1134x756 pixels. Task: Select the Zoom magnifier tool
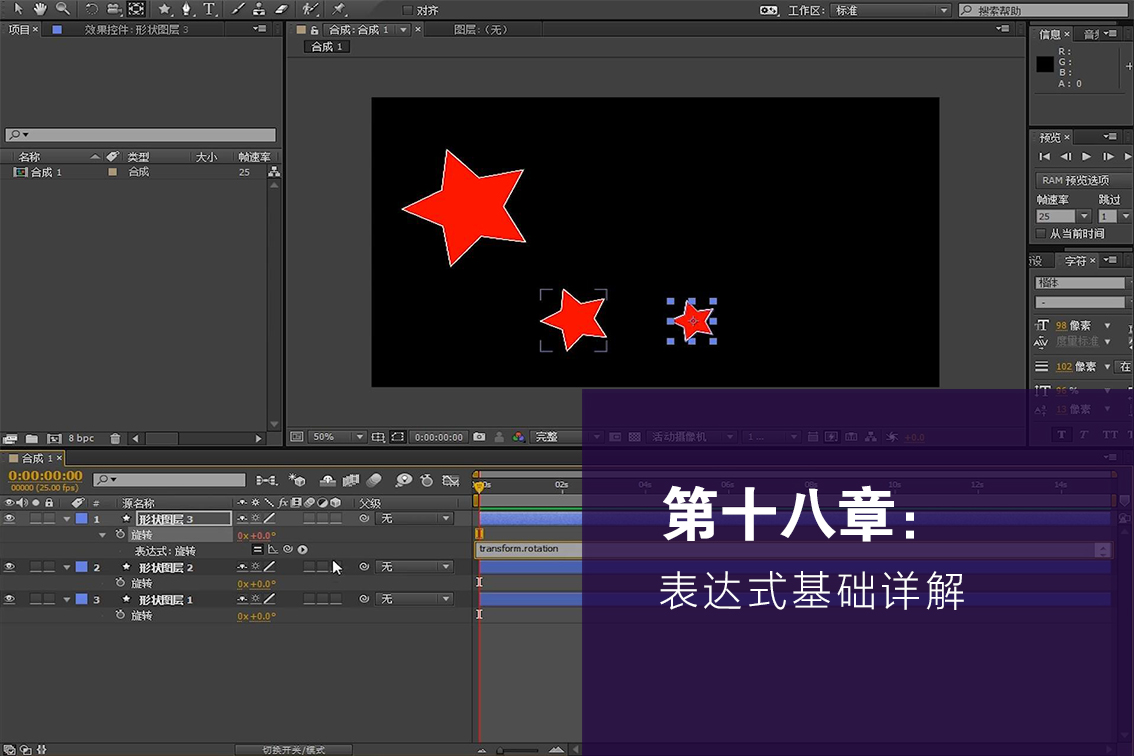pyautogui.click(x=62, y=9)
